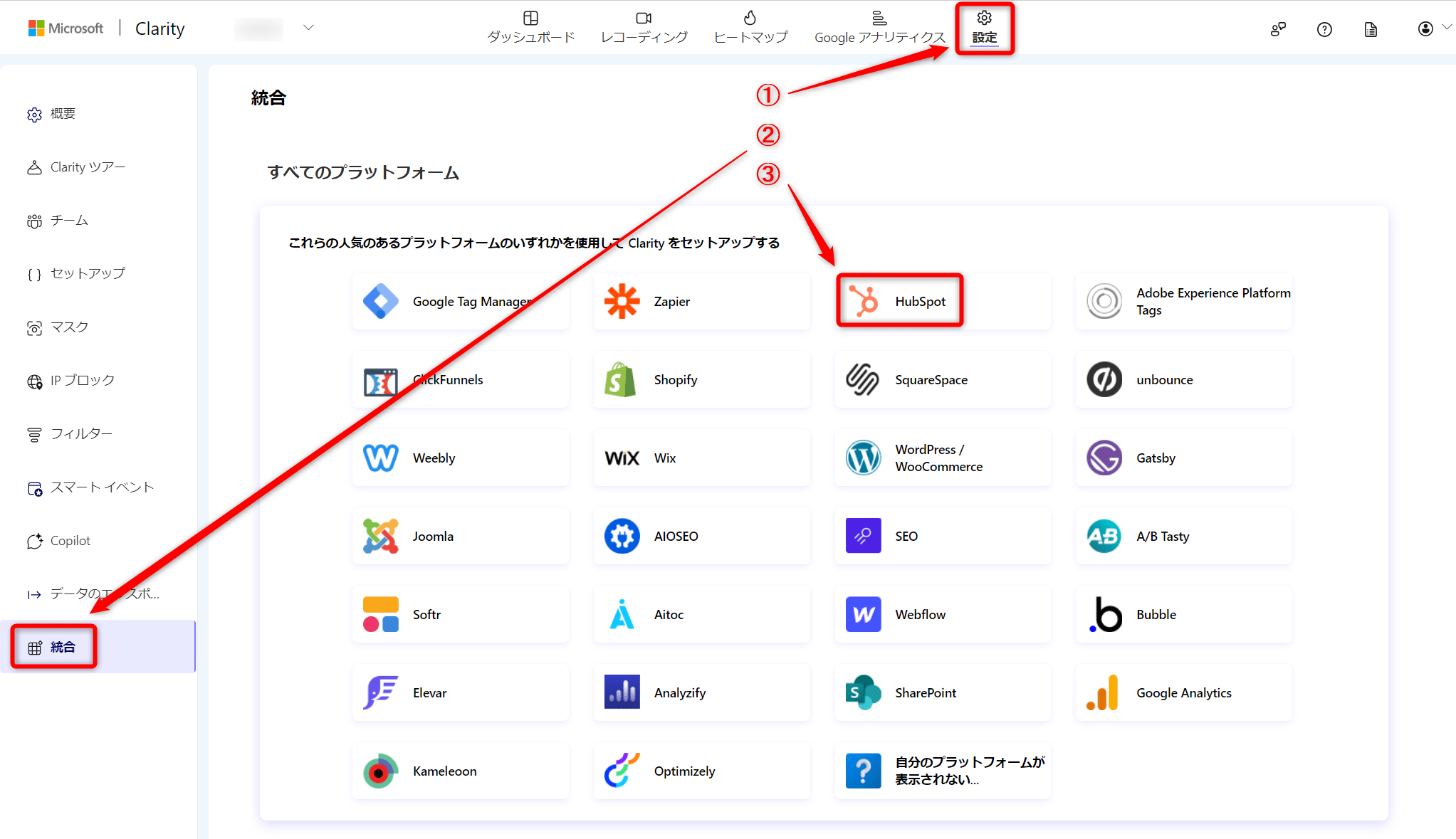Viewport: 1456px width, 839px height.
Task: Select the Kameleoon label text
Action: click(444, 771)
